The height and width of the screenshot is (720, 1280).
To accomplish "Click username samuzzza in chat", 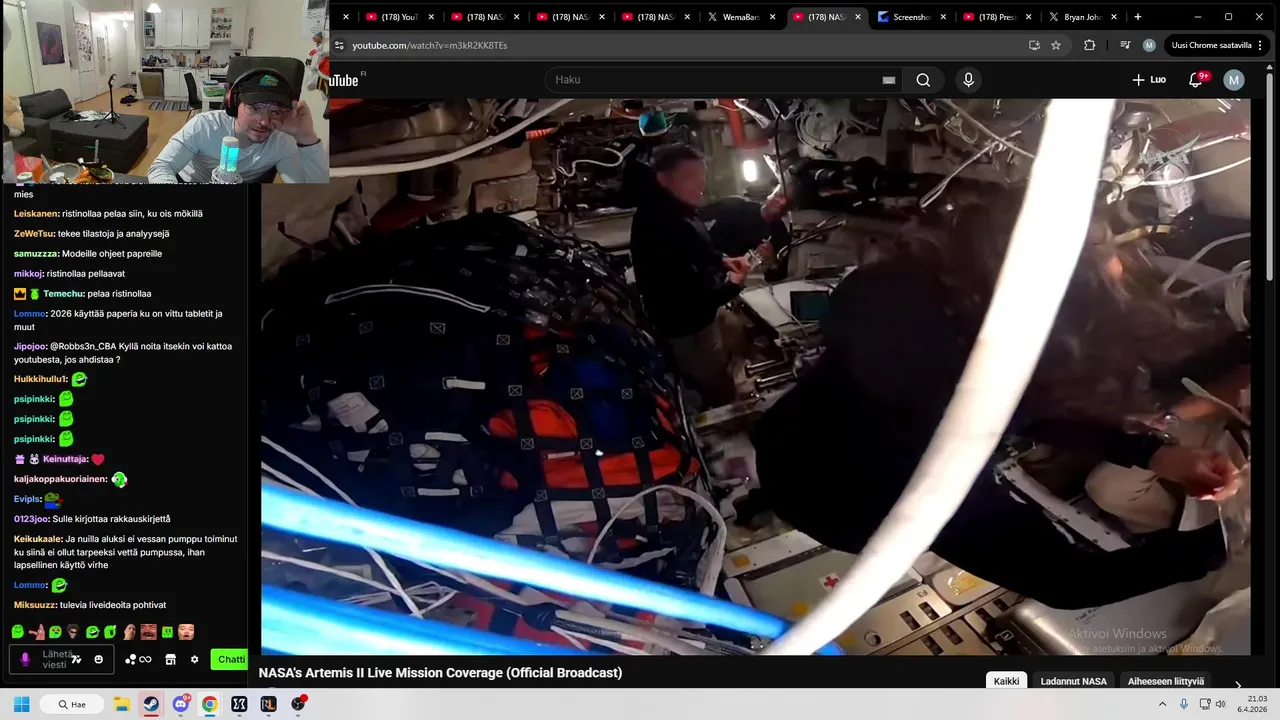I will click(x=36, y=254).
